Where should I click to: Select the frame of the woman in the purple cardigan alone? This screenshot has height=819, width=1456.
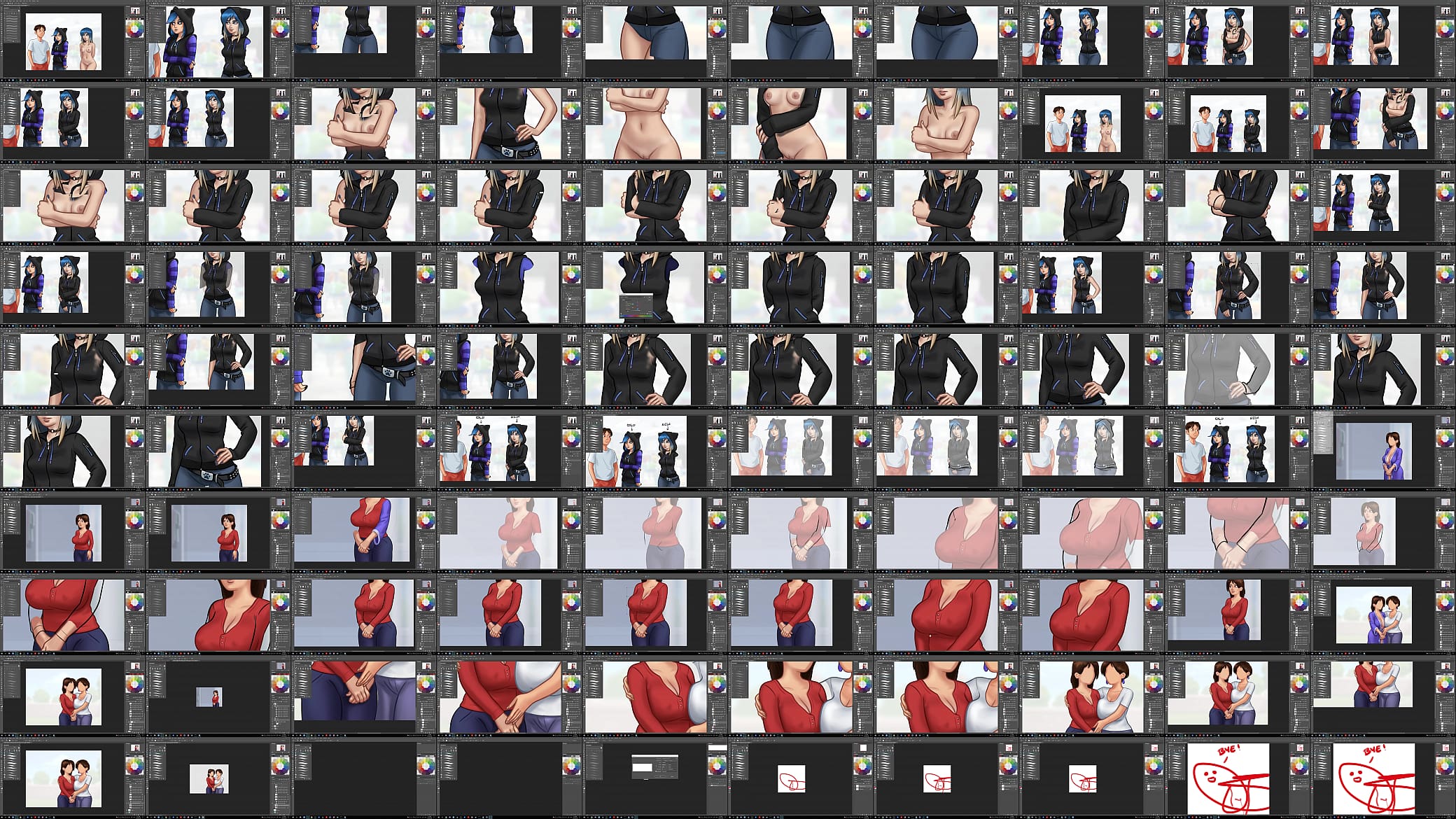click(1382, 450)
